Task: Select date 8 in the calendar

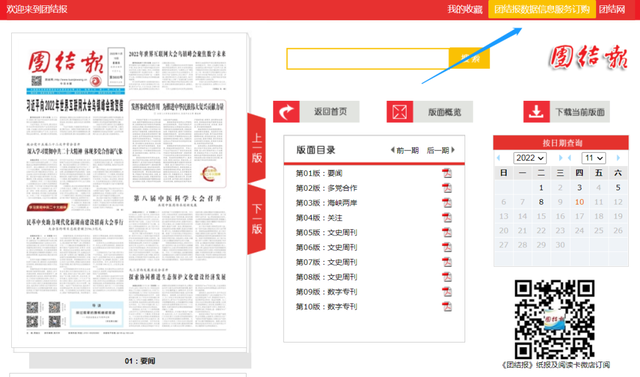Action: coord(541,202)
